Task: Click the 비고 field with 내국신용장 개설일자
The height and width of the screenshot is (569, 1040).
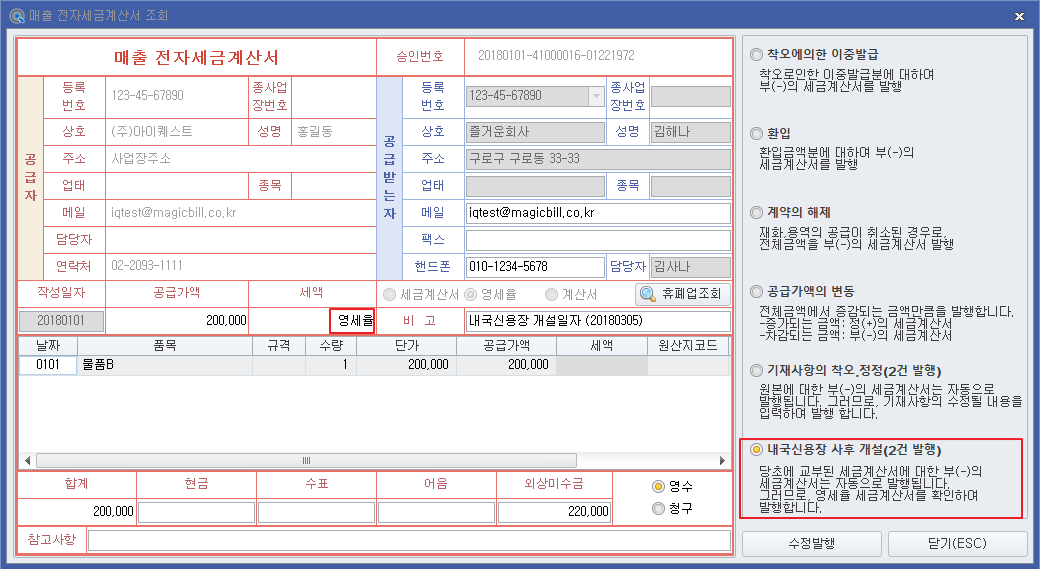Action: pyautogui.click(x=598, y=321)
